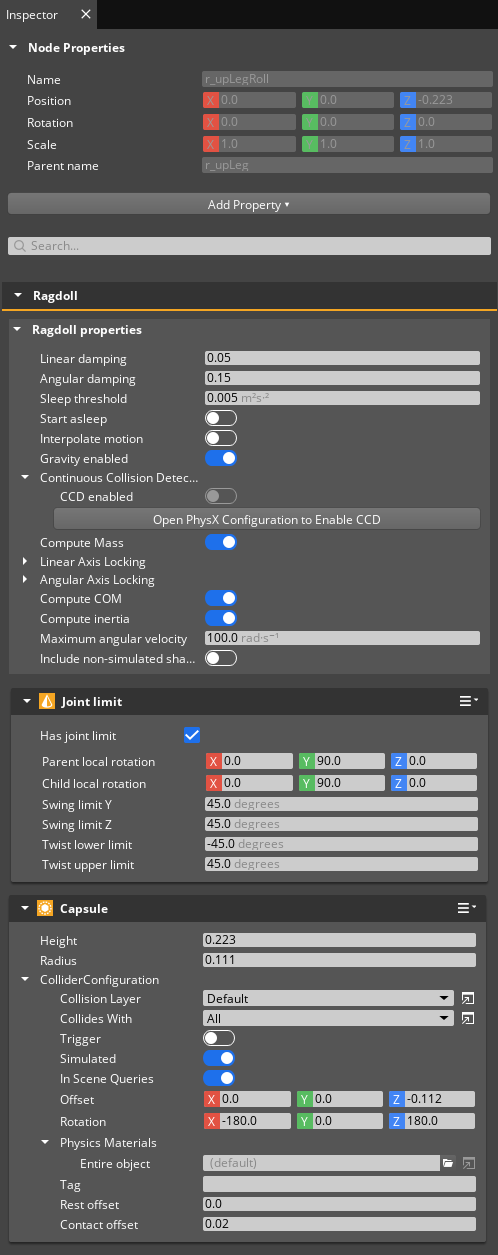Toggle Include non-simulated shapes switch

221,658
